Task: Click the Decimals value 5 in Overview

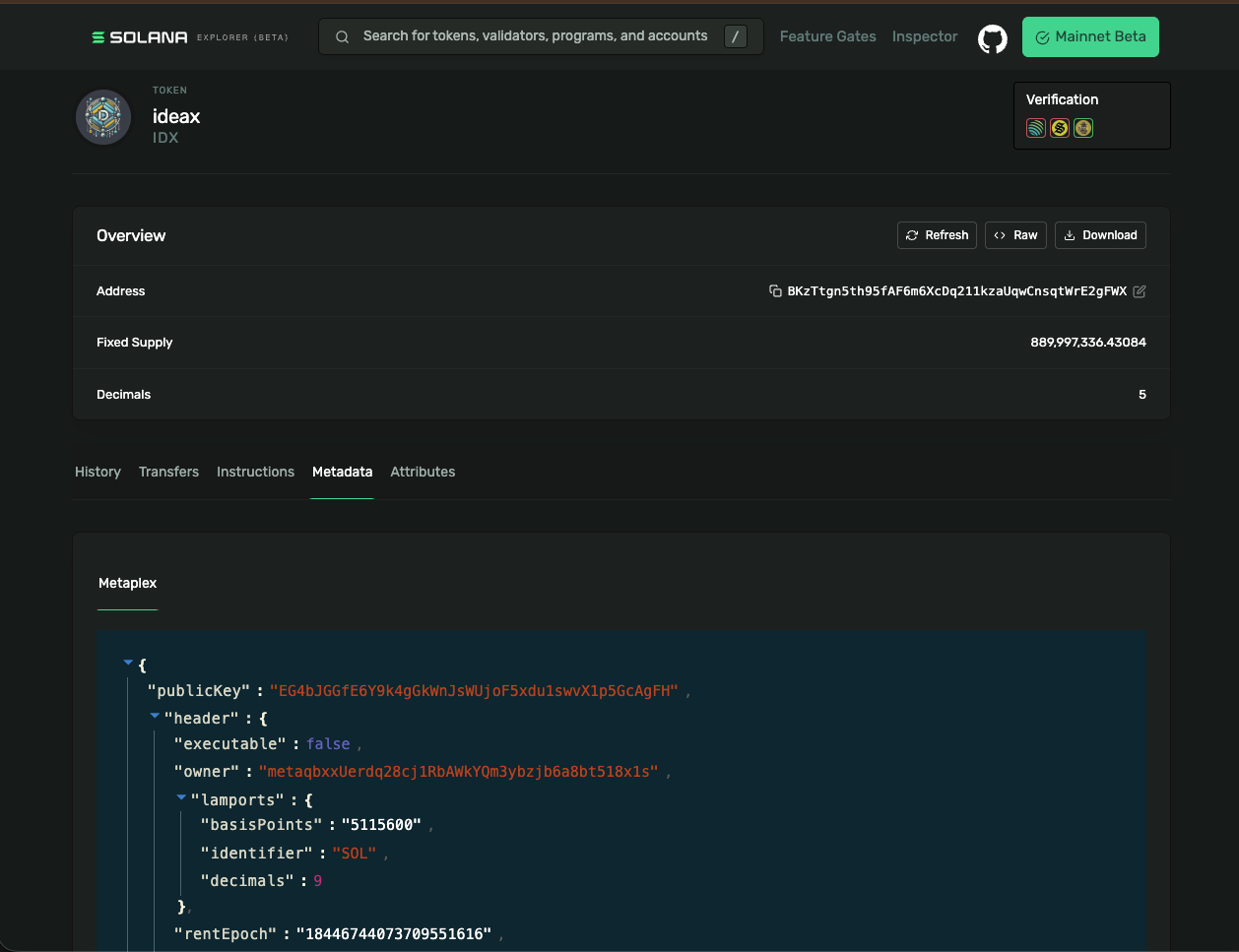Action: 1142,395
